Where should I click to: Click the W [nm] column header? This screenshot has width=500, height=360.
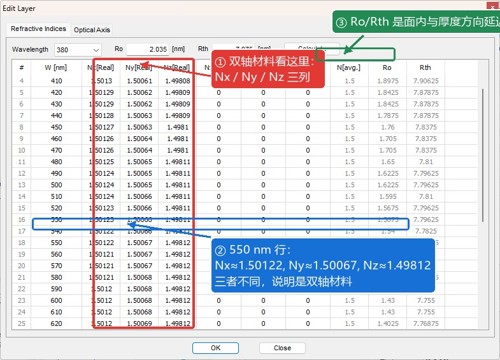(56, 68)
